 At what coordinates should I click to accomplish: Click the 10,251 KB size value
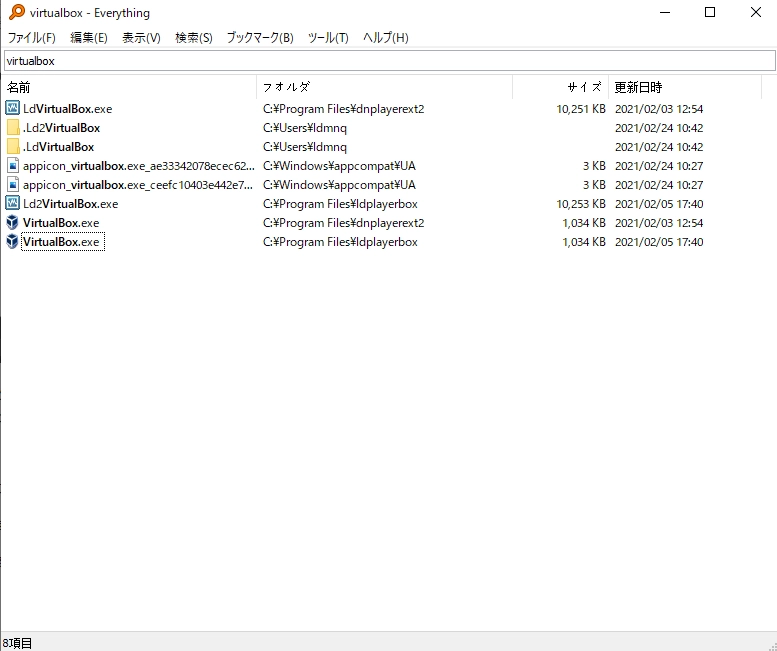581,108
